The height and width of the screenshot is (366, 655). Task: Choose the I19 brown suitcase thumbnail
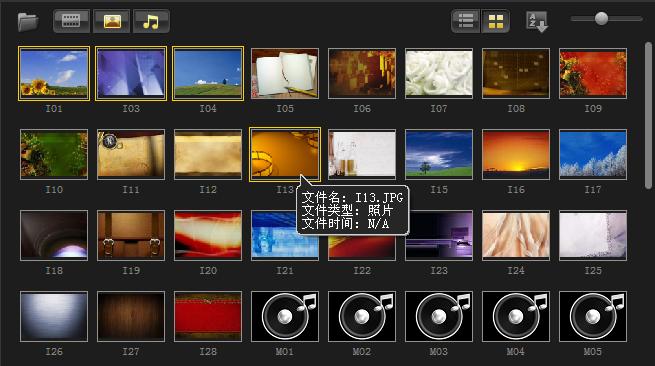pos(131,236)
